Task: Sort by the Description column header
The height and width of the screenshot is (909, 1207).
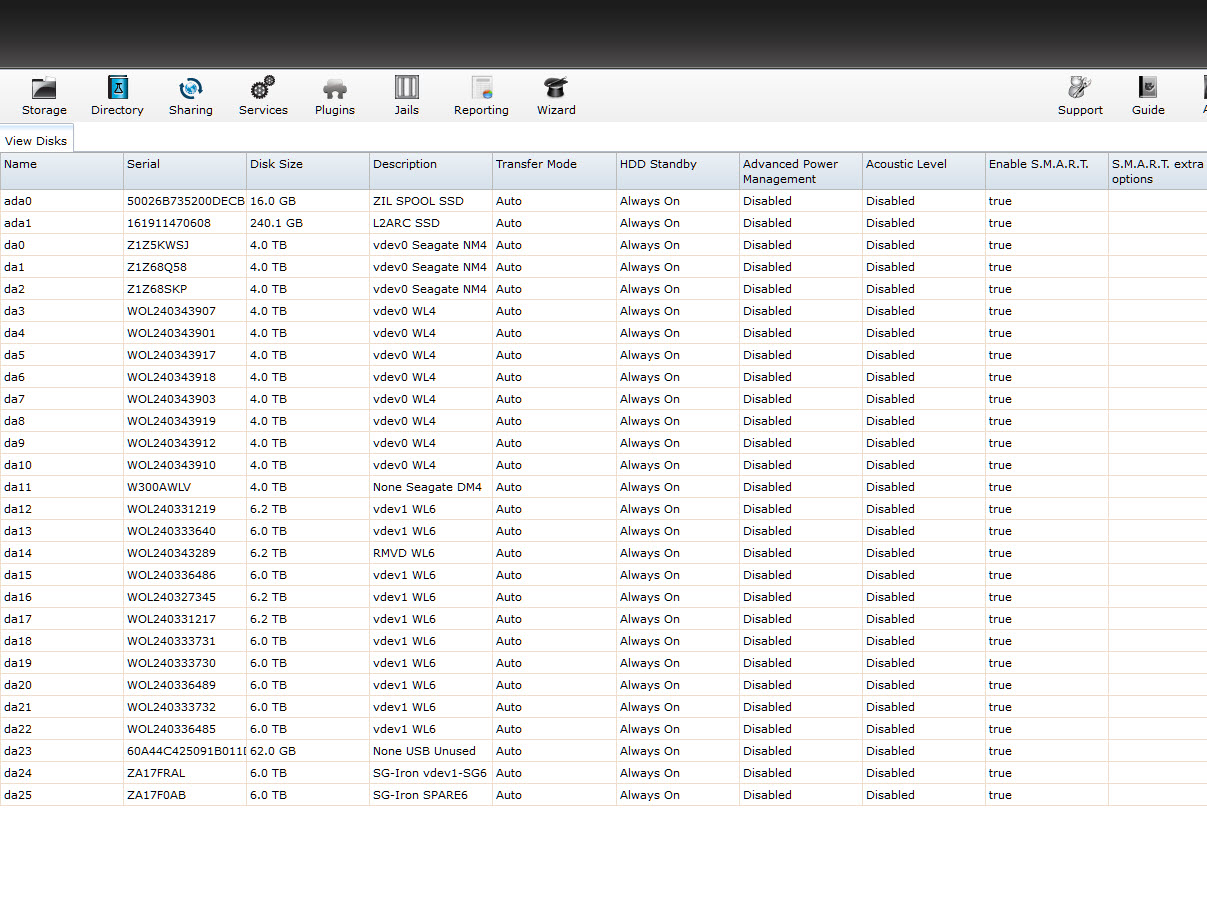Action: tap(431, 171)
